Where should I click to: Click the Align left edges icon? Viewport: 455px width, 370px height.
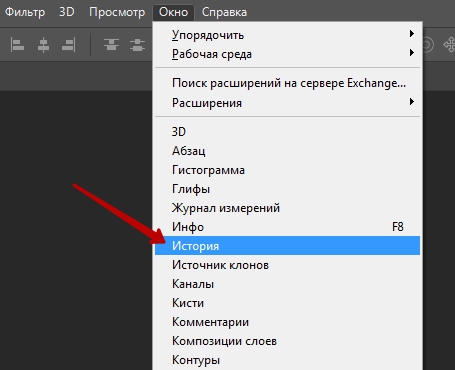coord(17,45)
